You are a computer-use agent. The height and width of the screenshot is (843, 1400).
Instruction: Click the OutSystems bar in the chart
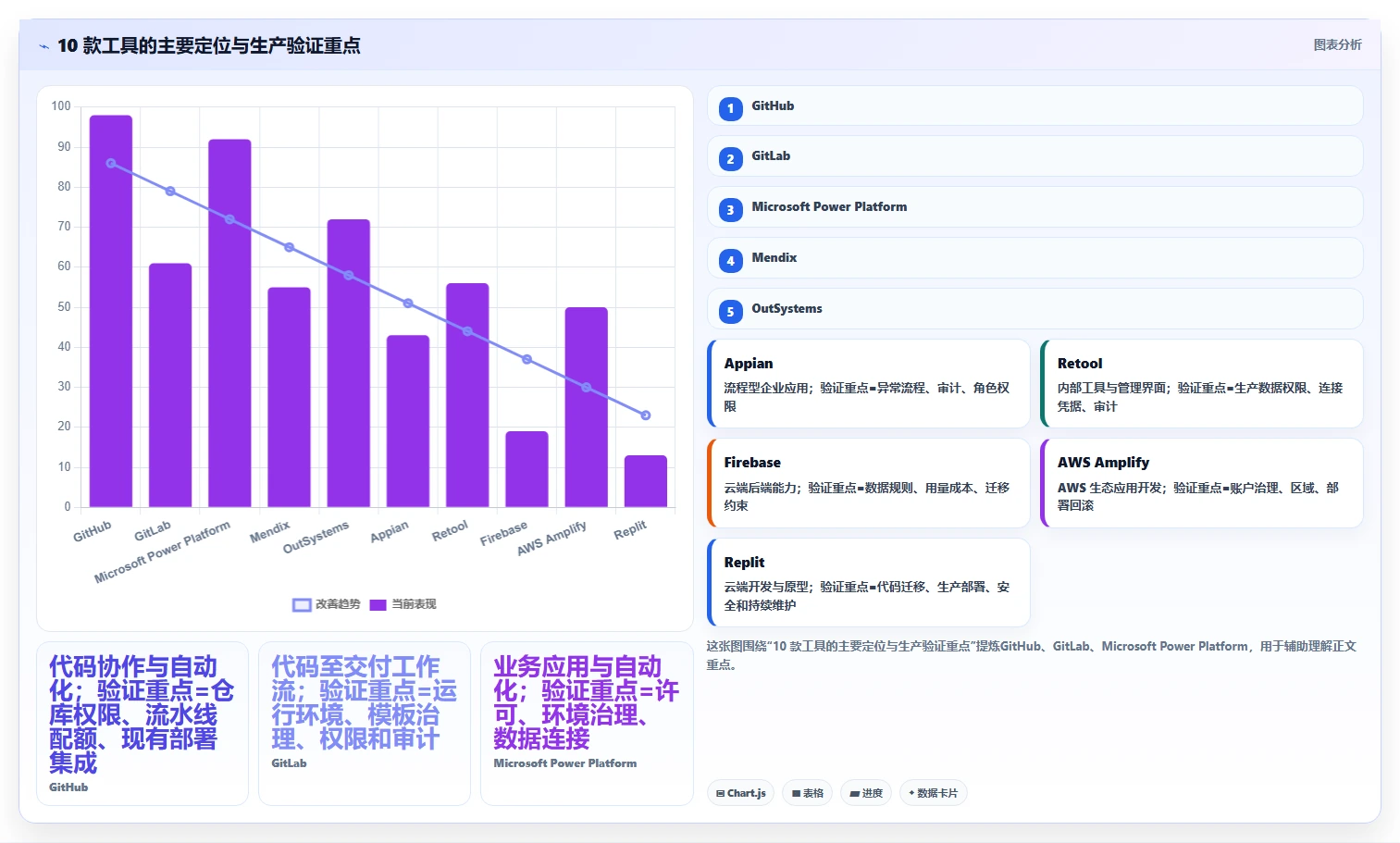pyautogui.click(x=349, y=363)
